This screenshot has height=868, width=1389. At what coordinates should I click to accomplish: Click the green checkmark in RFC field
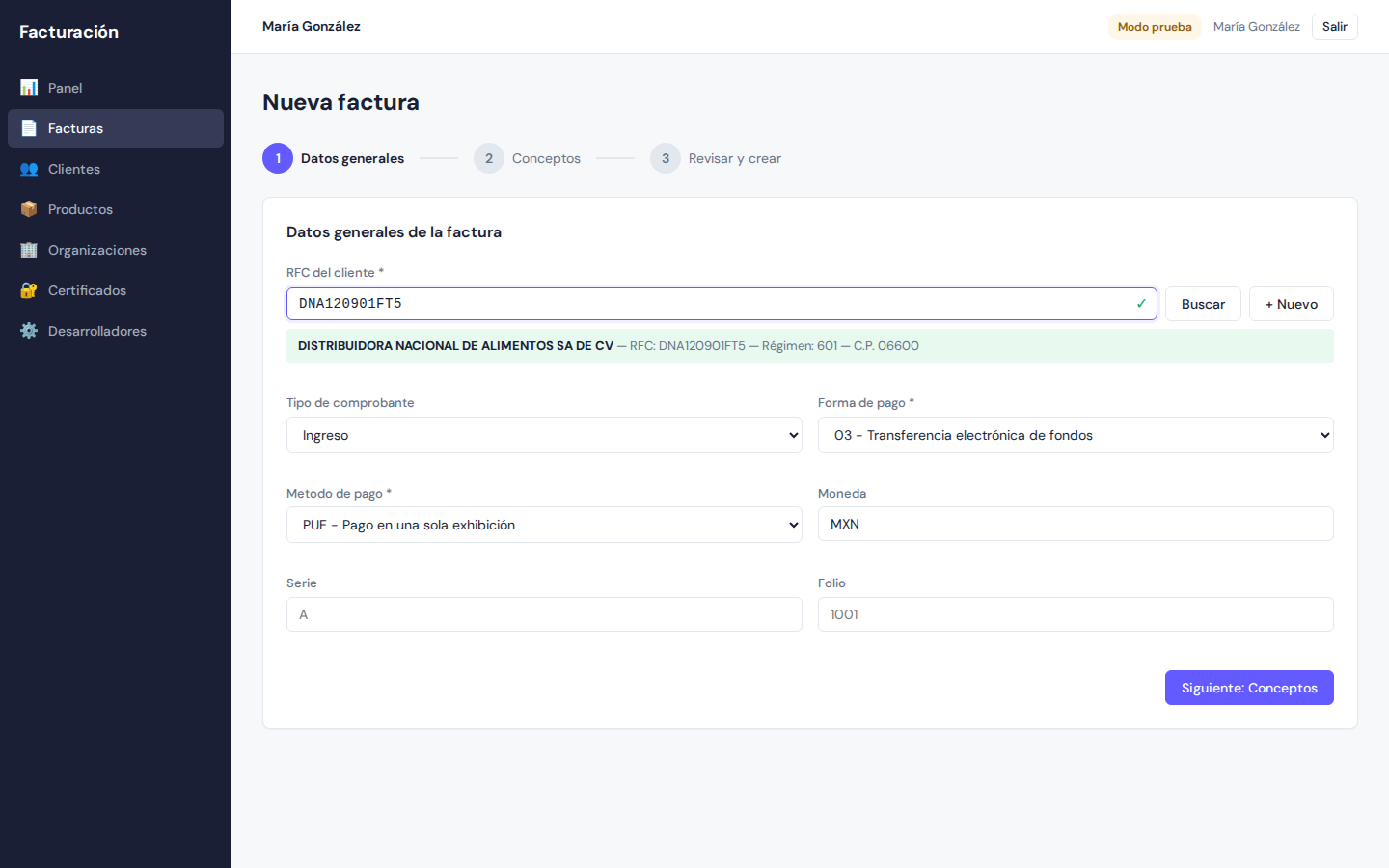[1141, 304]
